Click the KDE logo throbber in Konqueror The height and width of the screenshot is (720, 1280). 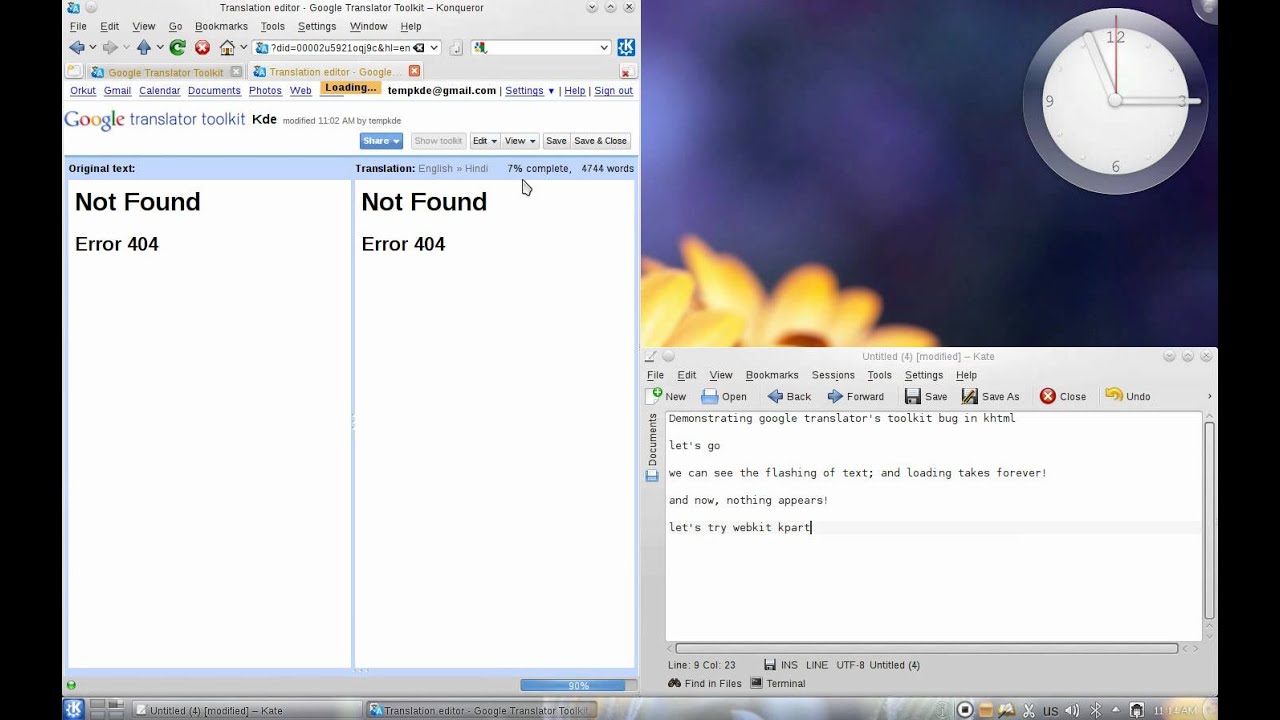coord(626,48)
